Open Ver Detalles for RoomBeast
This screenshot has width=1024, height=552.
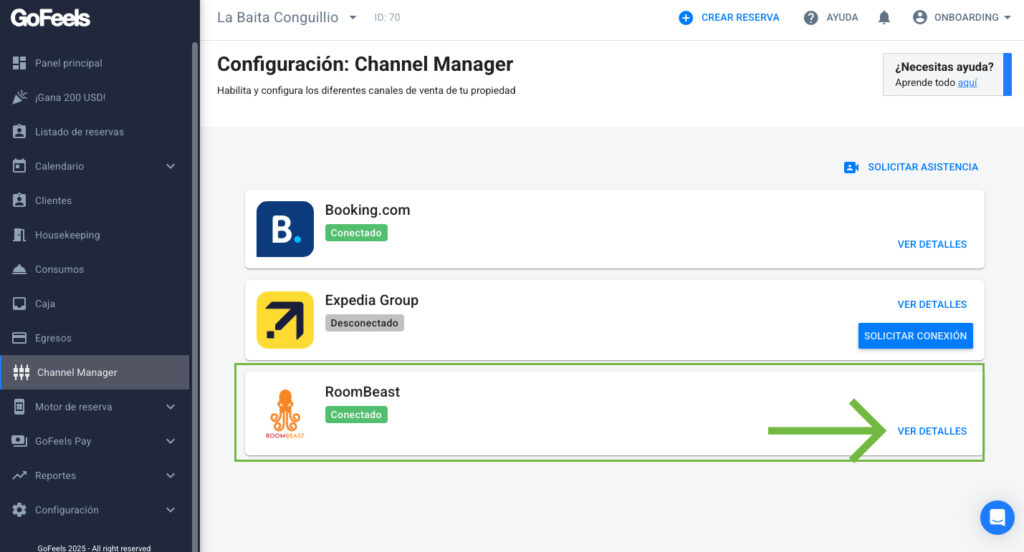pyautogui.click(x=932, y=431)
